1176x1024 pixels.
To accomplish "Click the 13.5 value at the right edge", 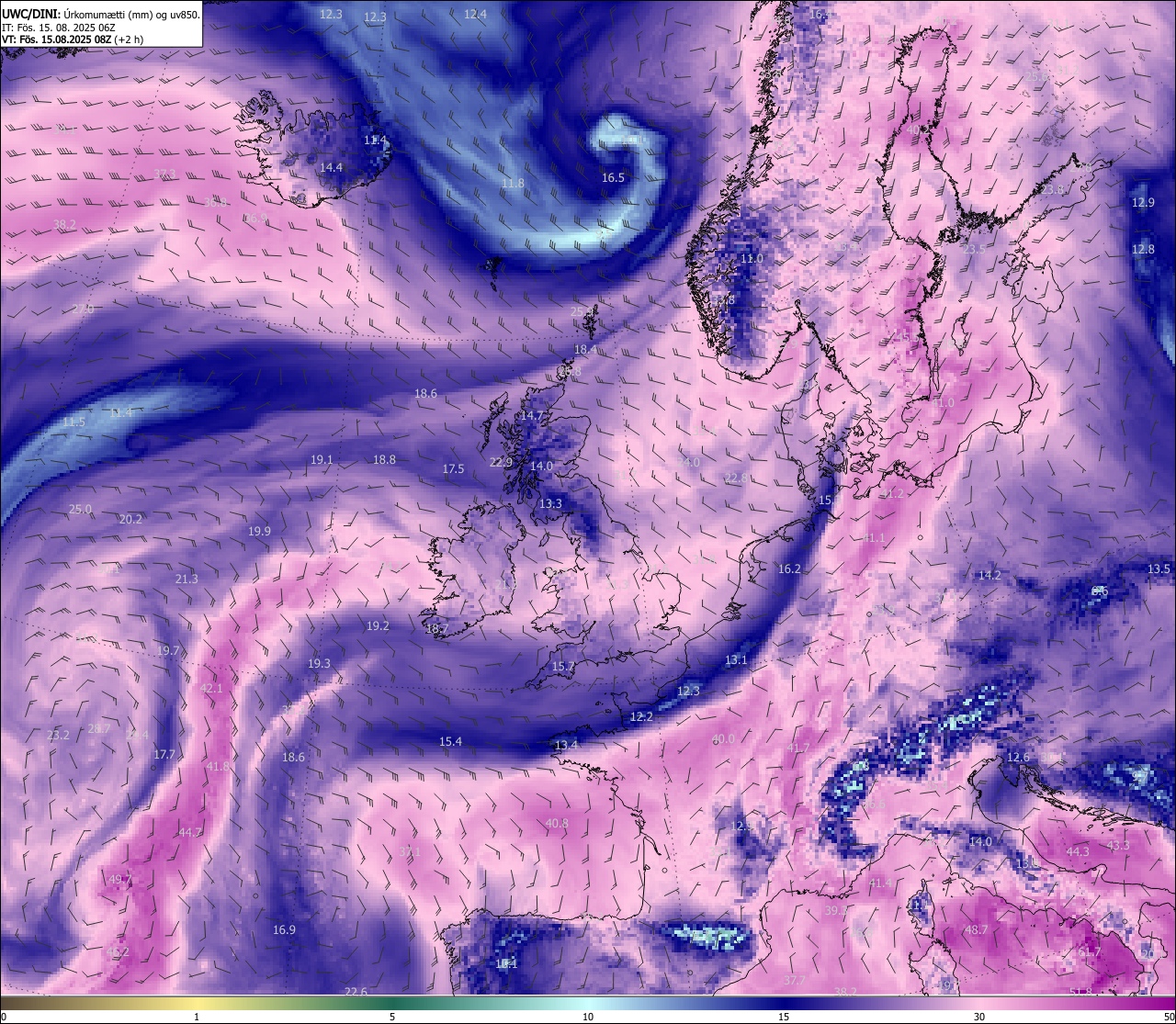I will point(1159,569).
